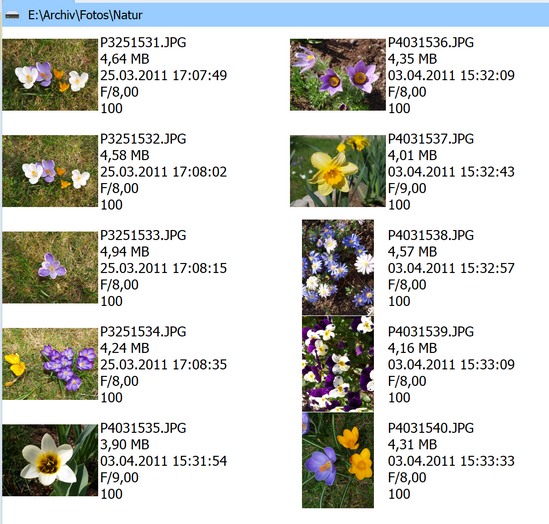
Task: Select the pasque flower thumbnail P4031536.JPG
Action: pos(338,75)
